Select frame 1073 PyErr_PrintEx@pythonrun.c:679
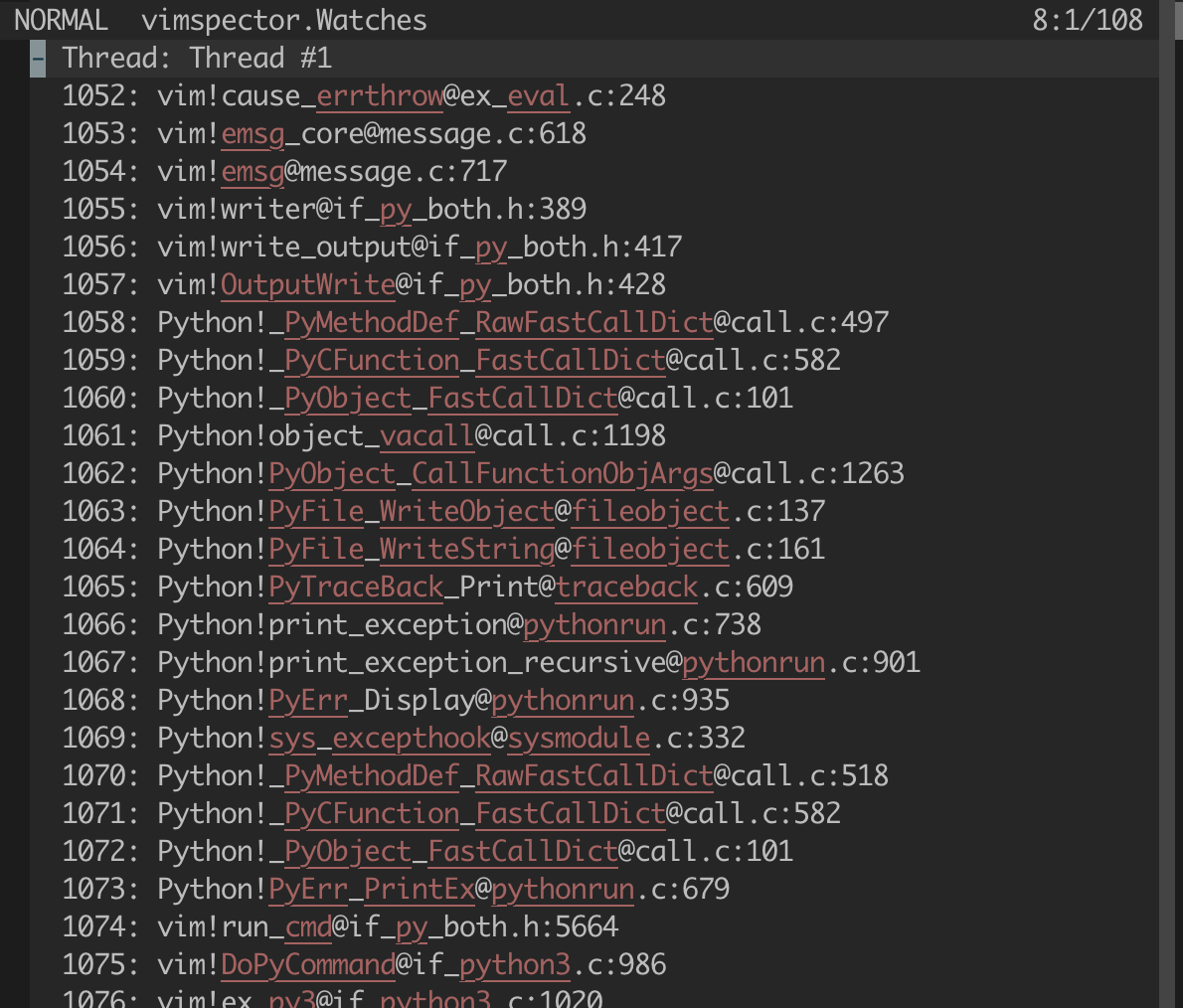1183x1008 pixels. 396,889
